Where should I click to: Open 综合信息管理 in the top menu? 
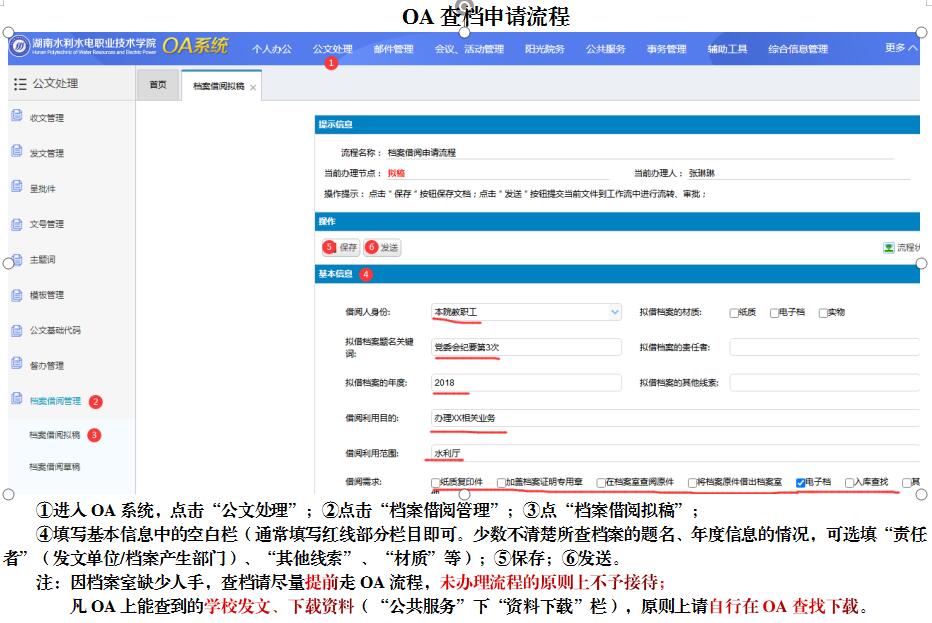[x=798, y=49]
